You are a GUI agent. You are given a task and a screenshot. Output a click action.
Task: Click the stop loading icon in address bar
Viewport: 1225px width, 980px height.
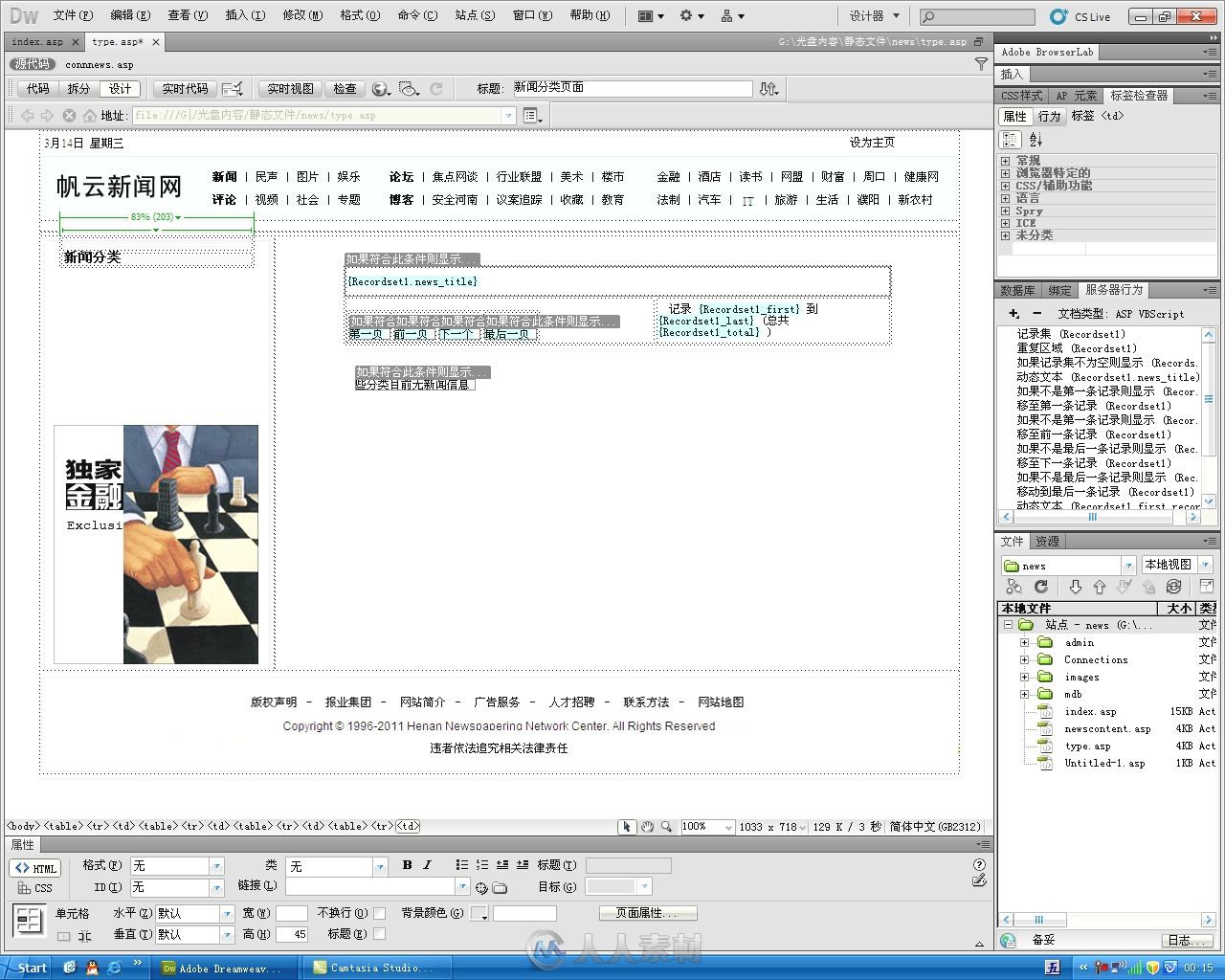pyautogui.click(x=69, y=115)
